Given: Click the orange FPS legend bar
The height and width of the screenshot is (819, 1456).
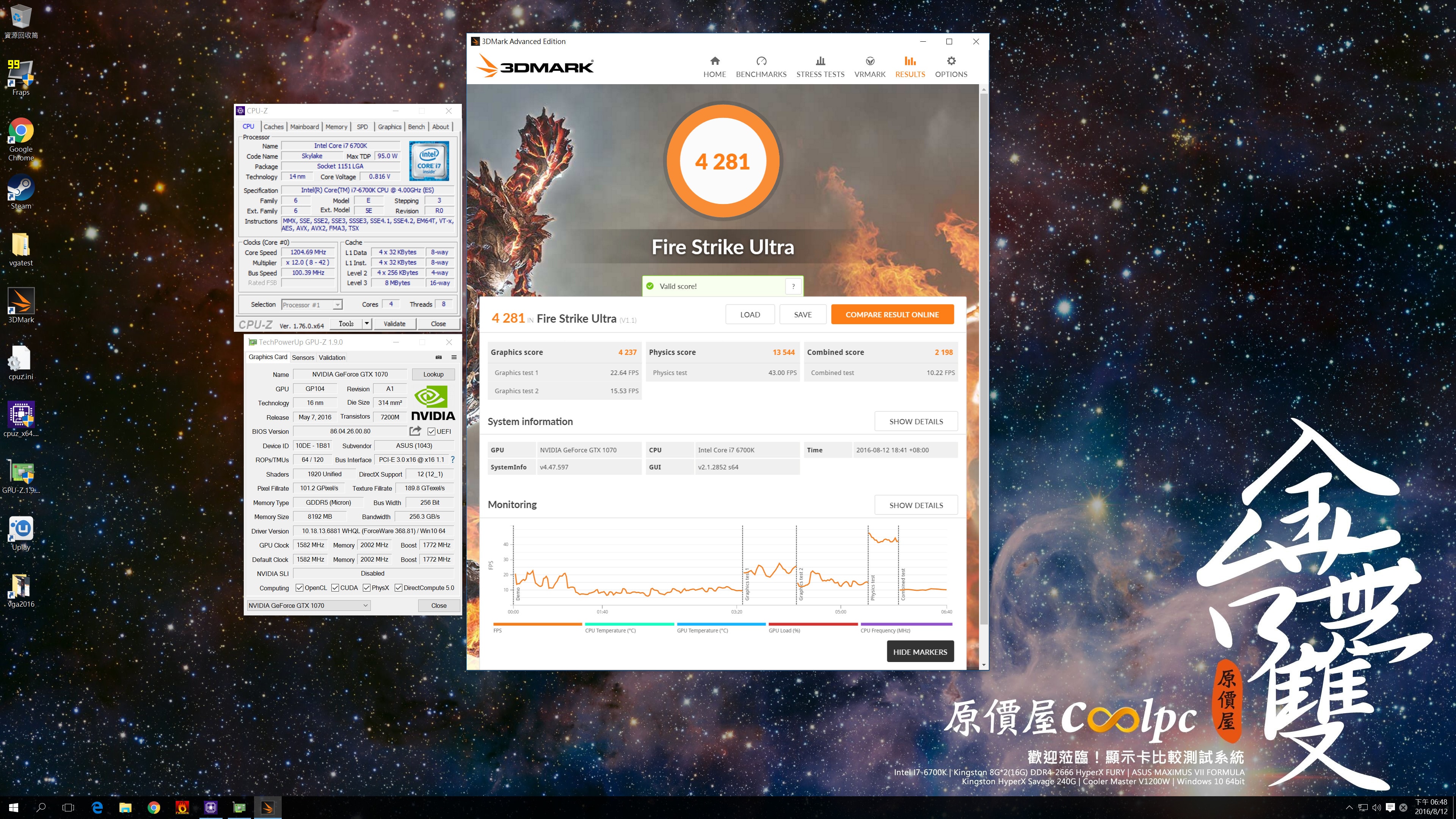Looking at the screenshot, I should pos(537,624).
